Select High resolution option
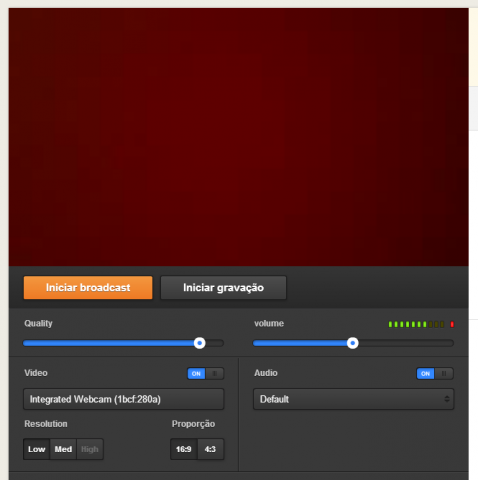Viewport: 478px width, 480px height. 90,449
